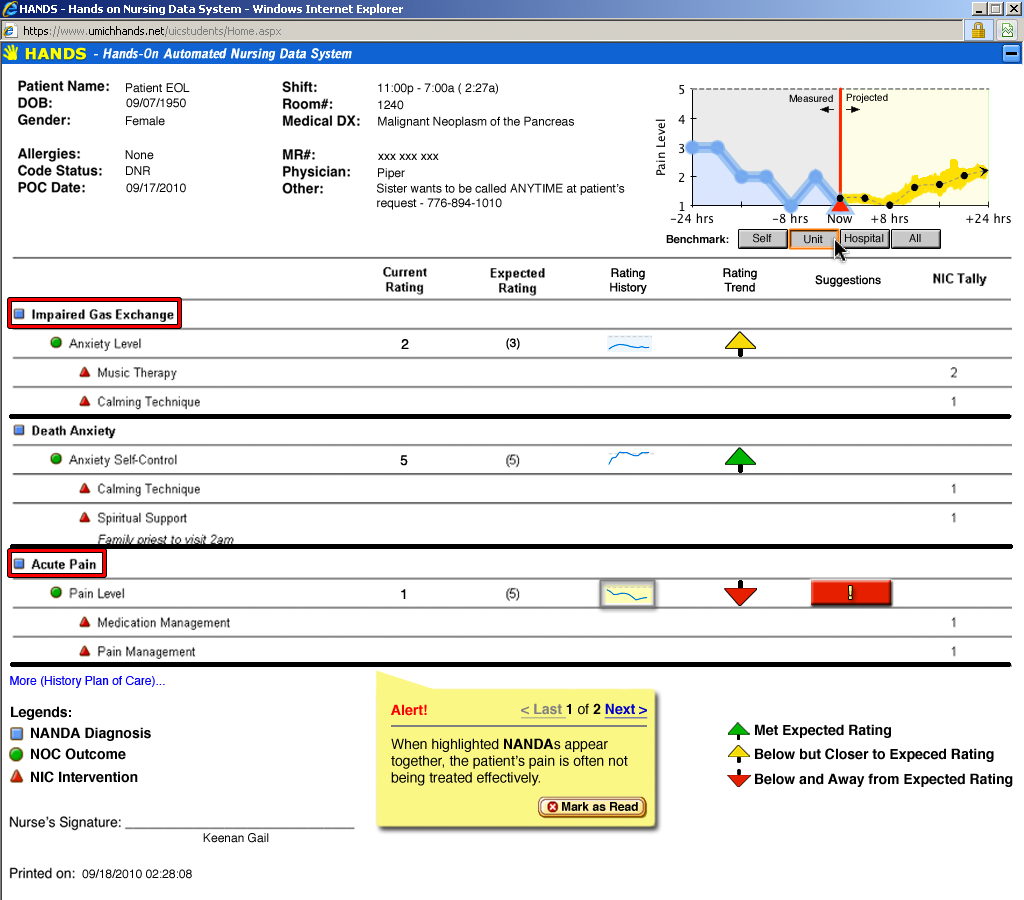Click the Expected Rating column header
This screenshot has width=1024, height=900.
[x=517, y=280]
